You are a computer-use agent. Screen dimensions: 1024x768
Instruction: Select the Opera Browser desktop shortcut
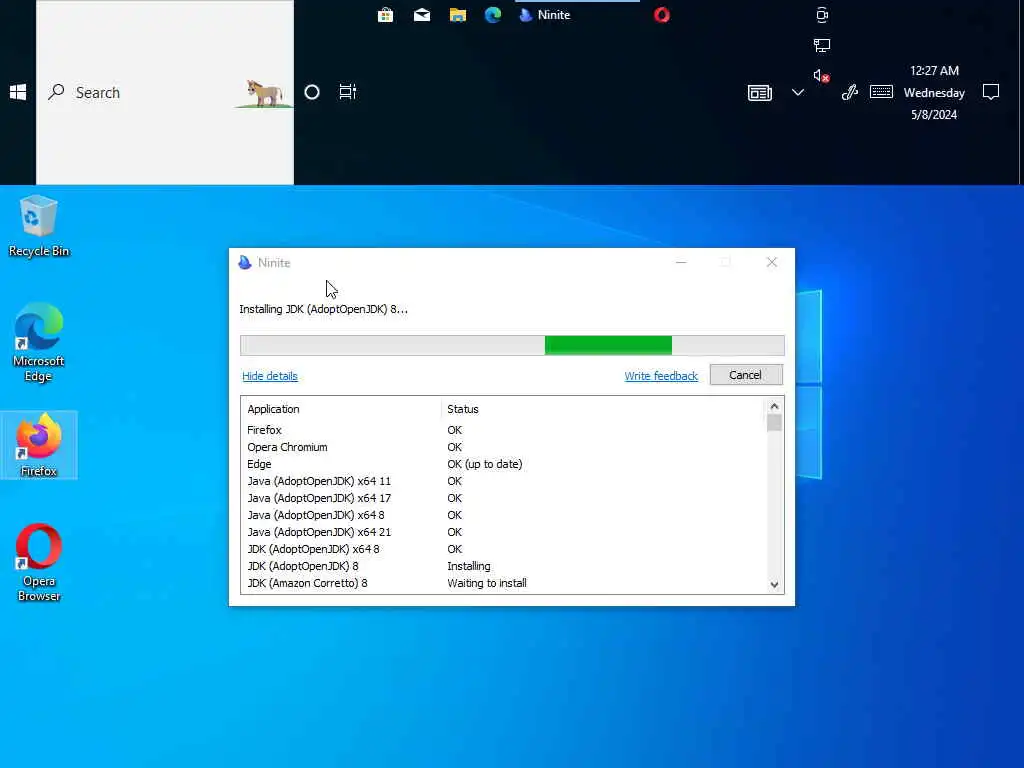click(x=39, y=562)
